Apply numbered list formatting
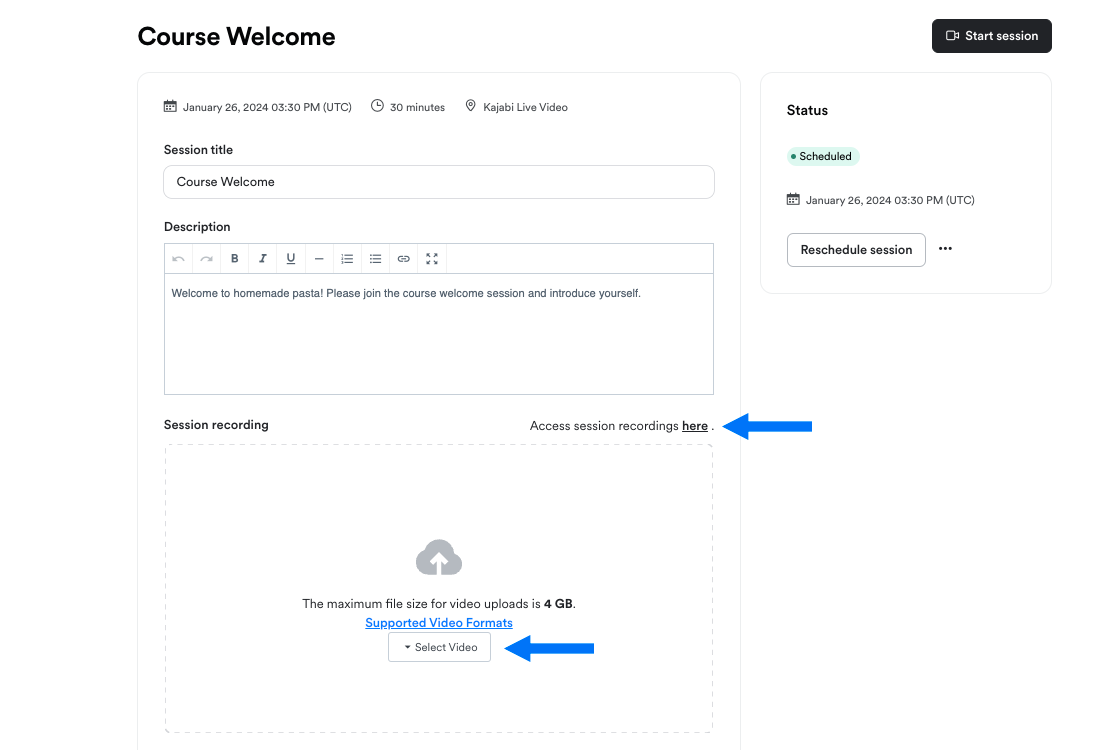 [347, 259]
